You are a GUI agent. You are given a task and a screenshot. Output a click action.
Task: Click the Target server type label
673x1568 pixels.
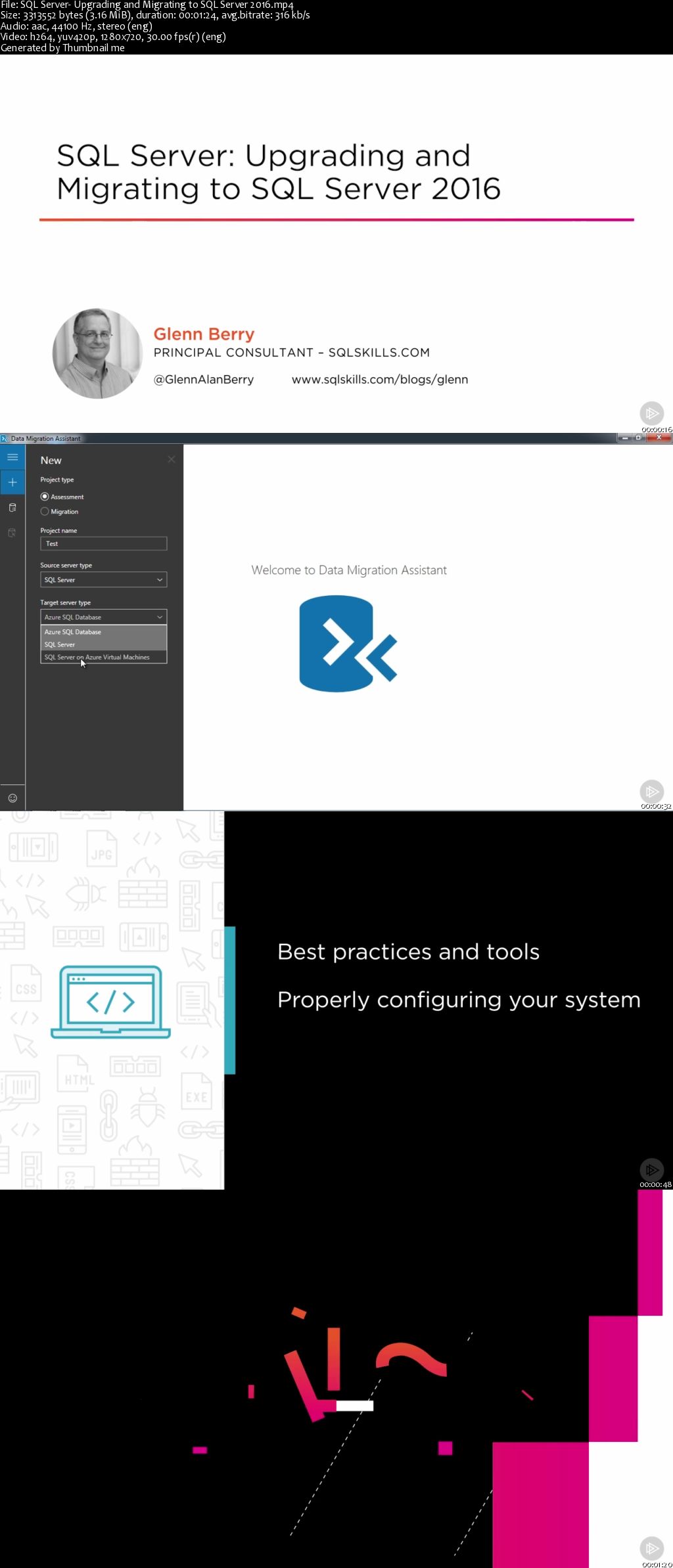pyautogui.click(x=65, y=602)
